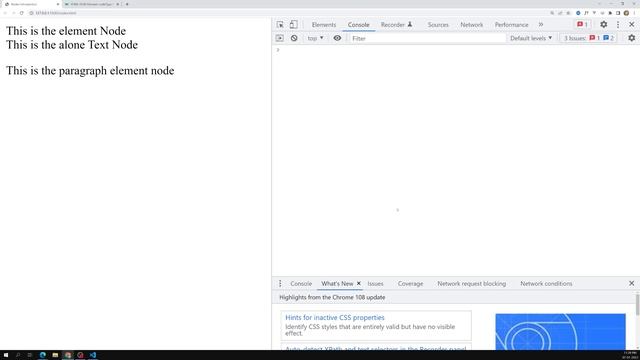Screen dimensions: 640x360
Task: Reload the page with the browser refresh button
Action: [x=22, y=13]
